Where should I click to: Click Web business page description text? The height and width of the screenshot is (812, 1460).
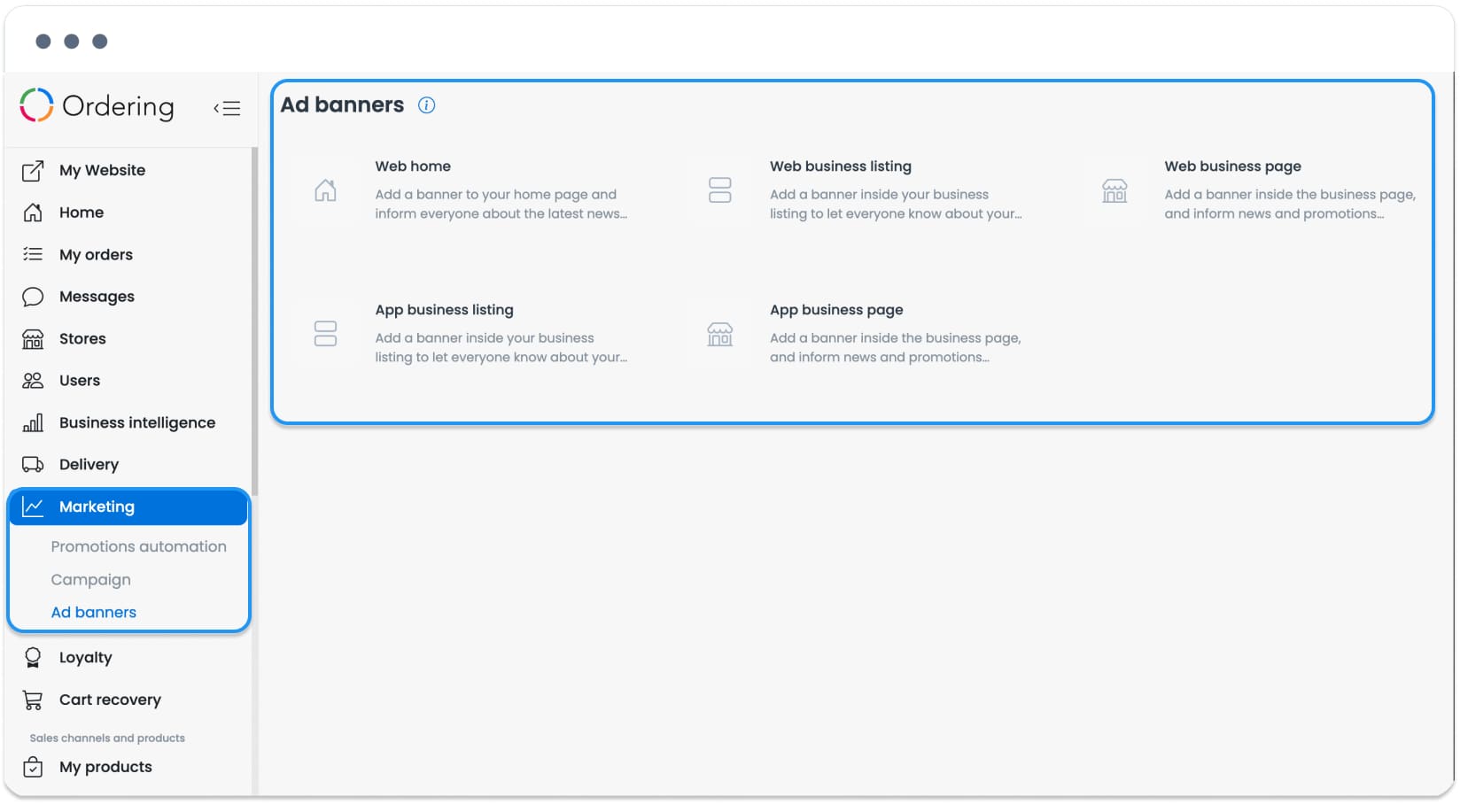point(1290,204)
